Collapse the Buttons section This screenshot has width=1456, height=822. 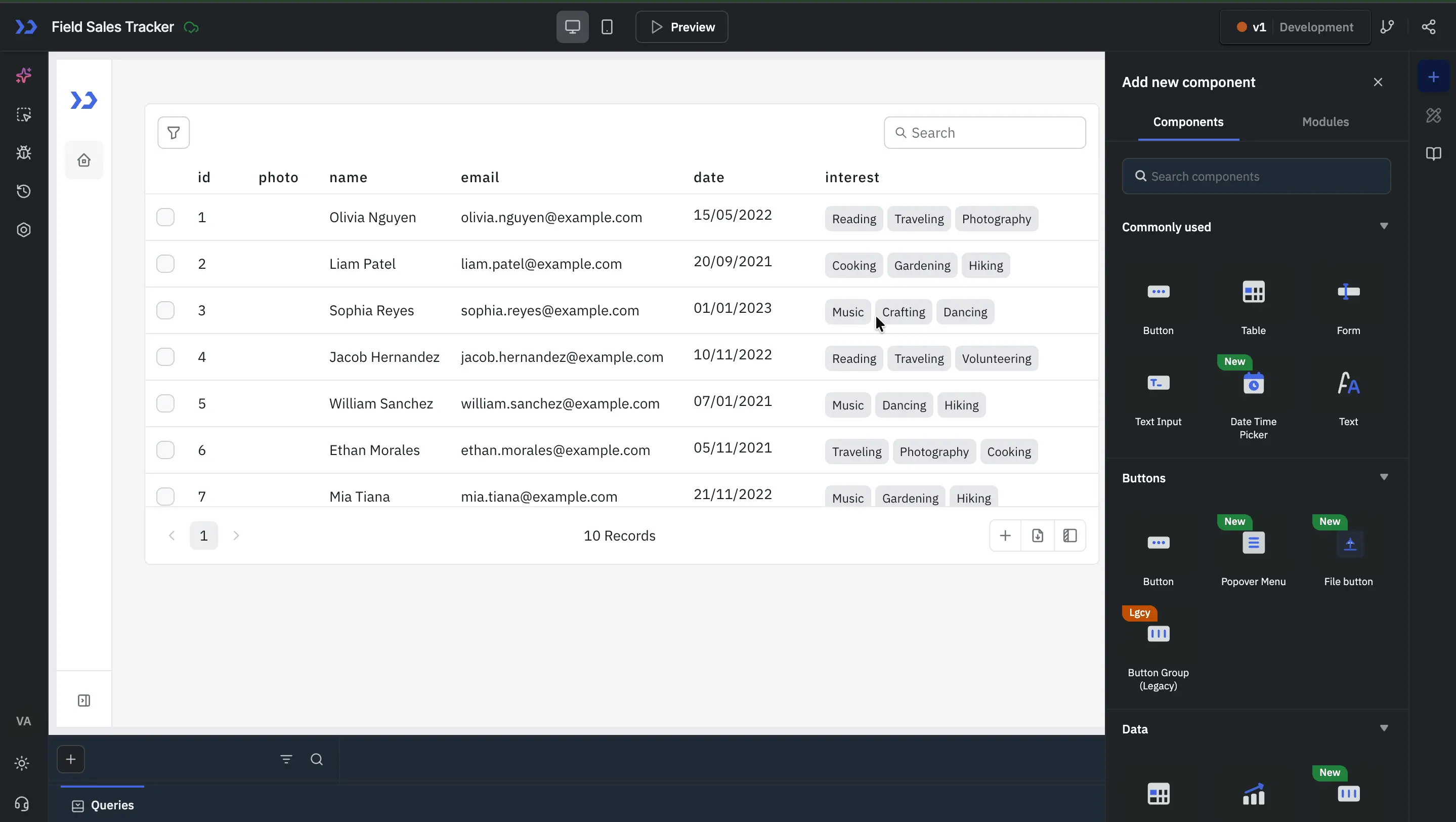(1384, 477)
